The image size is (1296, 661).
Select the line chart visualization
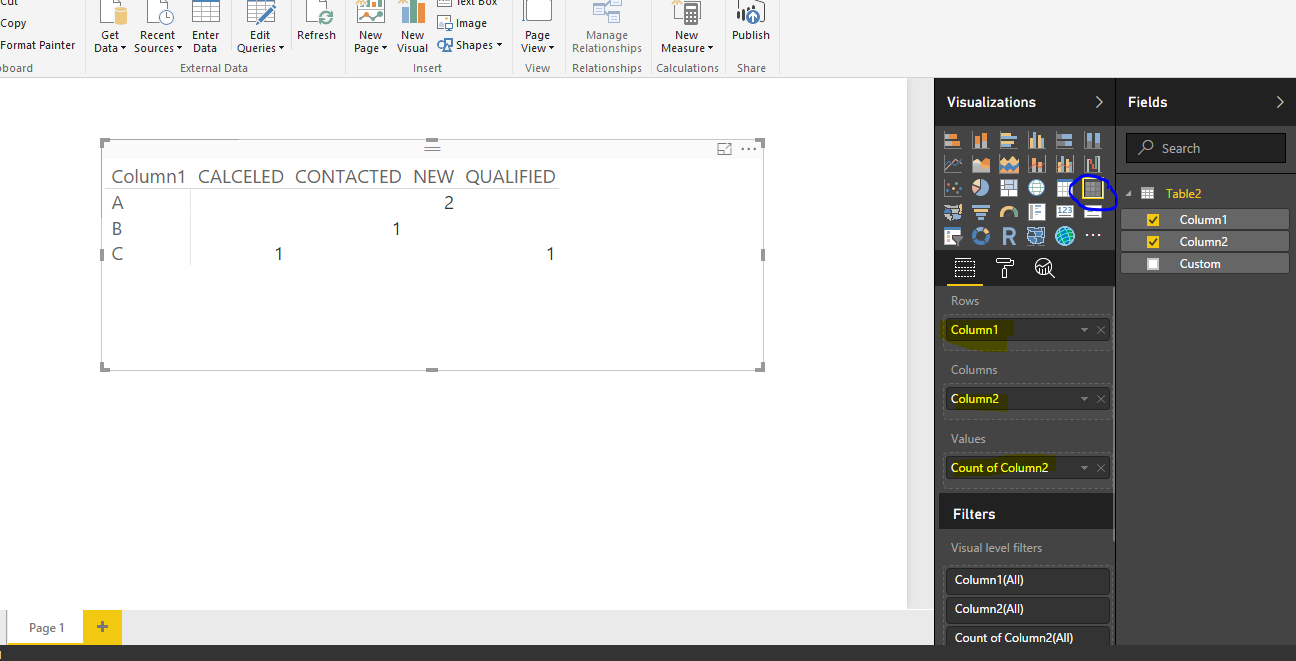tap(952, 164)
